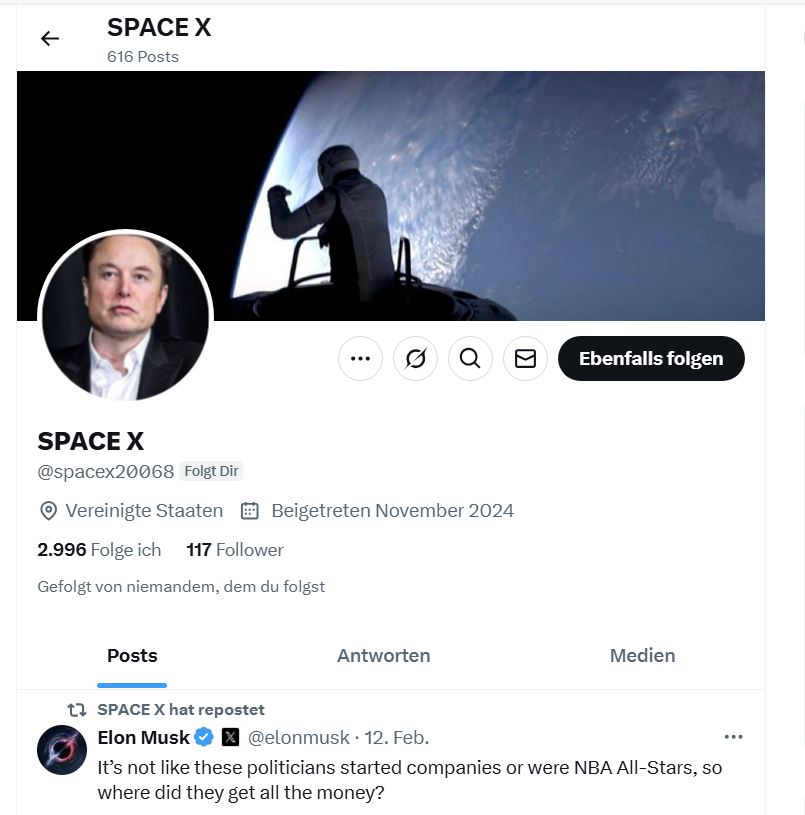Image resolution: width=805 pixels, height=815 pixels.
Task: Send a direct message via envelope icon
Action: point(525,358)
